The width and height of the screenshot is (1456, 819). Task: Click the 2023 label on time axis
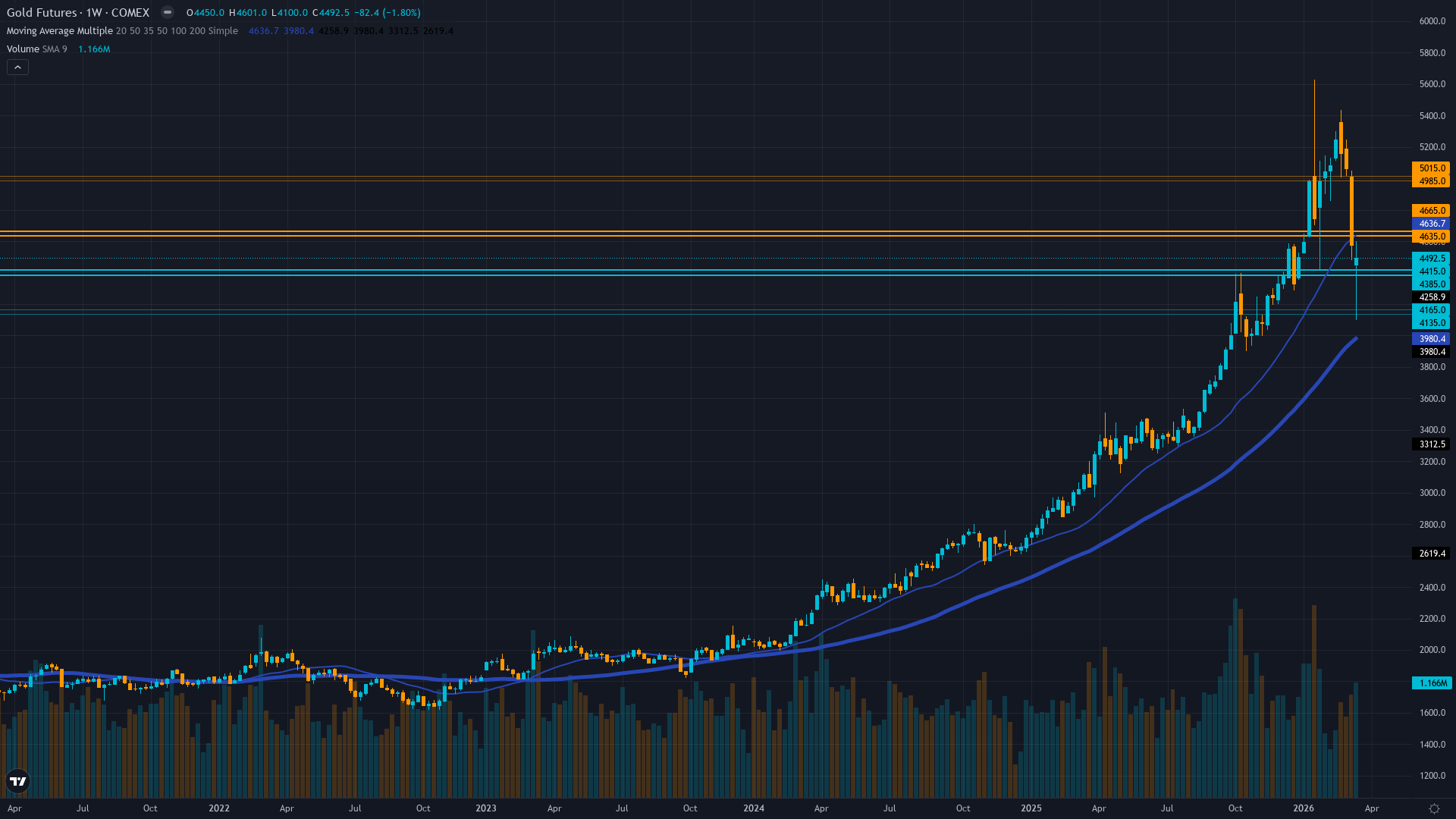pyautogui.click(x=486, y=808)
